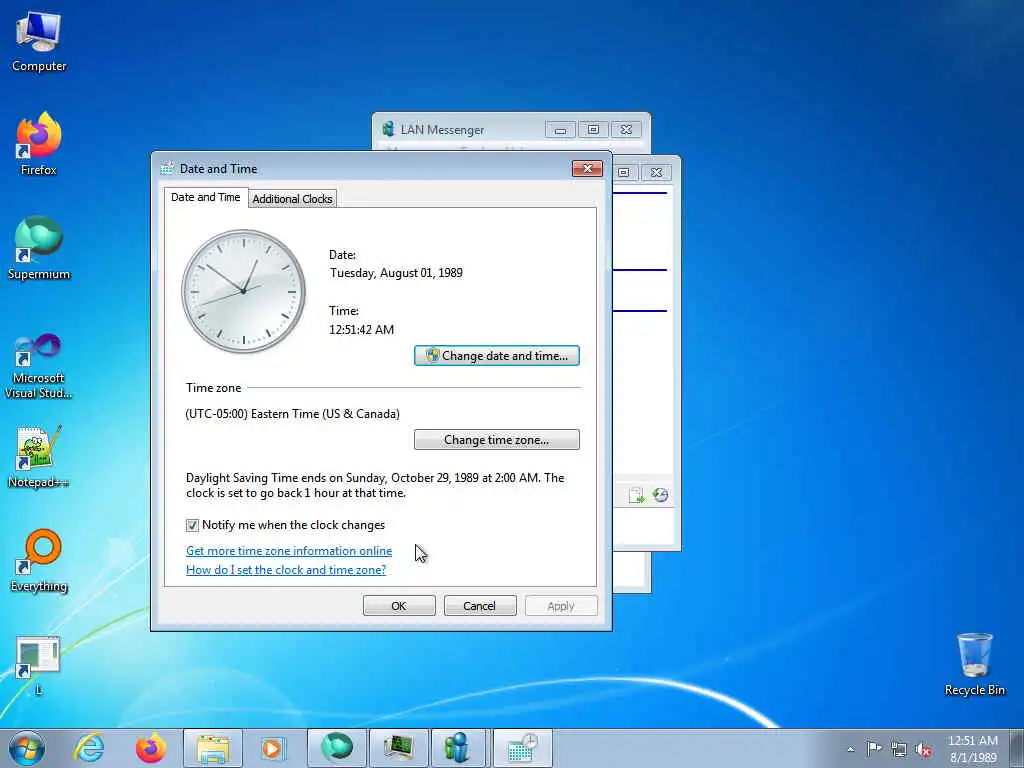Viewport: 1024px width, 768px height.
Task: Open the Supermium desktop shortcut
Action: [x=39, y=248]
